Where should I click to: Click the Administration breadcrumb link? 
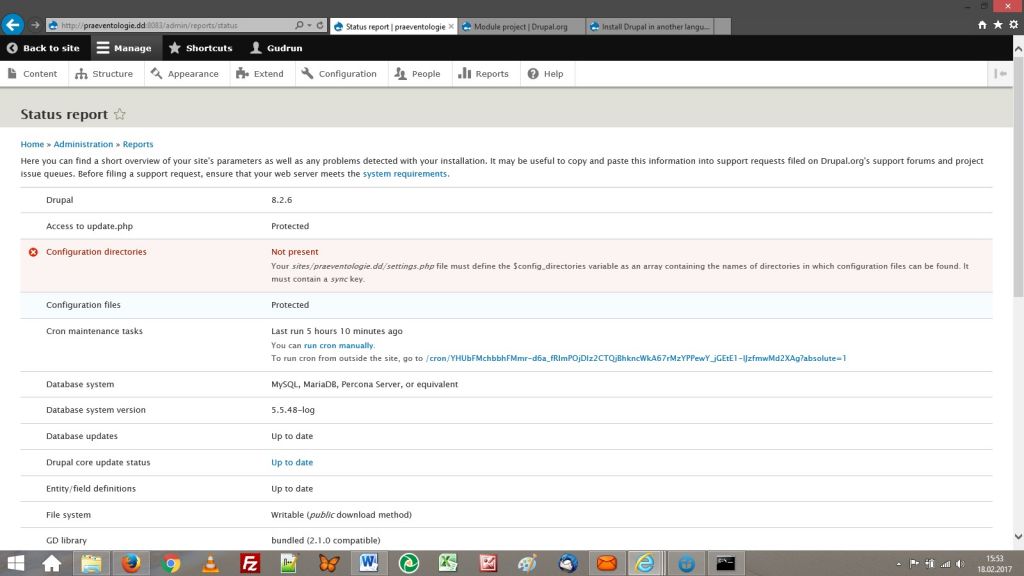(x=83, y=145)
